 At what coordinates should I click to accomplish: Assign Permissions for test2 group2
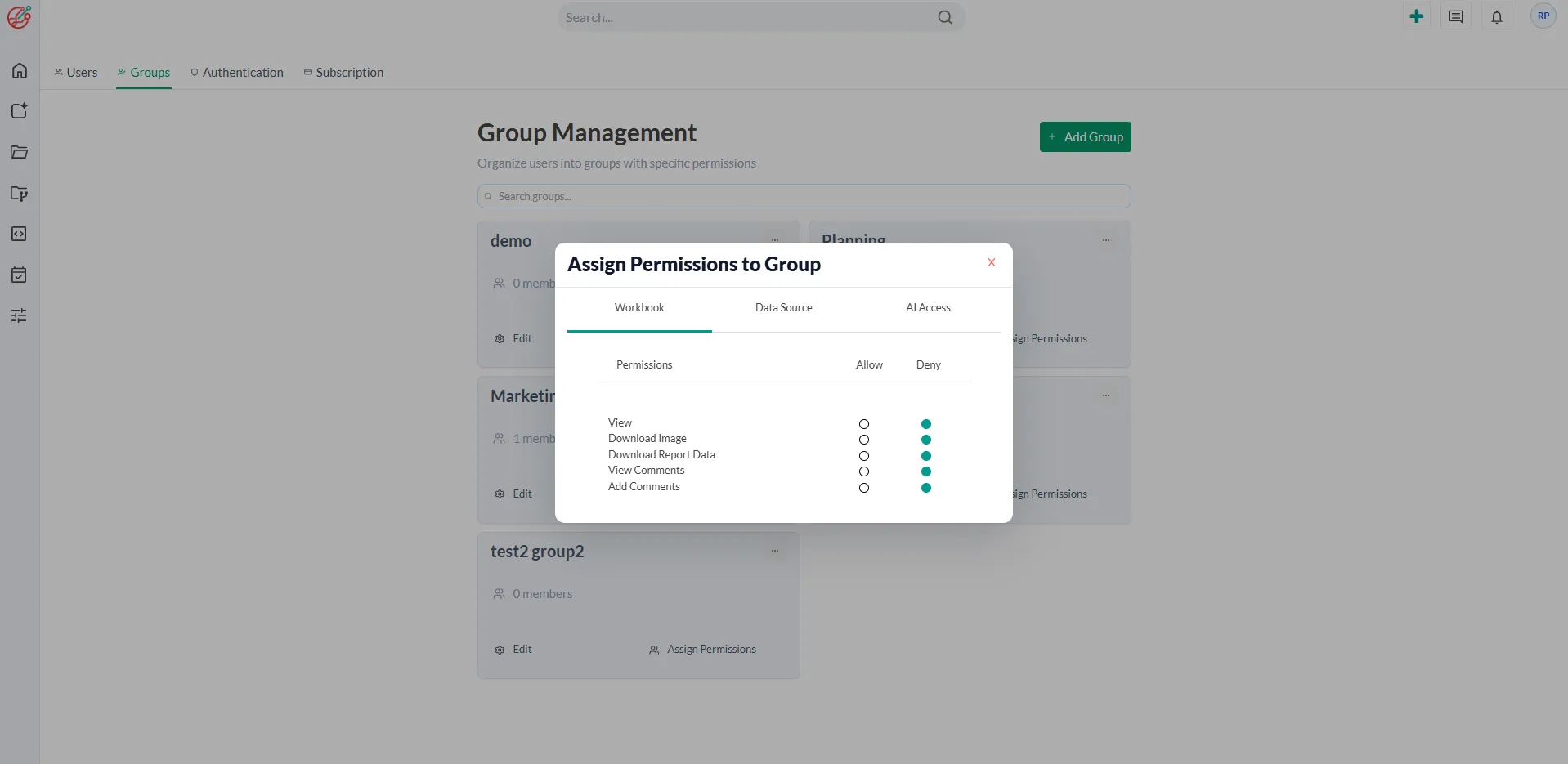703,650
